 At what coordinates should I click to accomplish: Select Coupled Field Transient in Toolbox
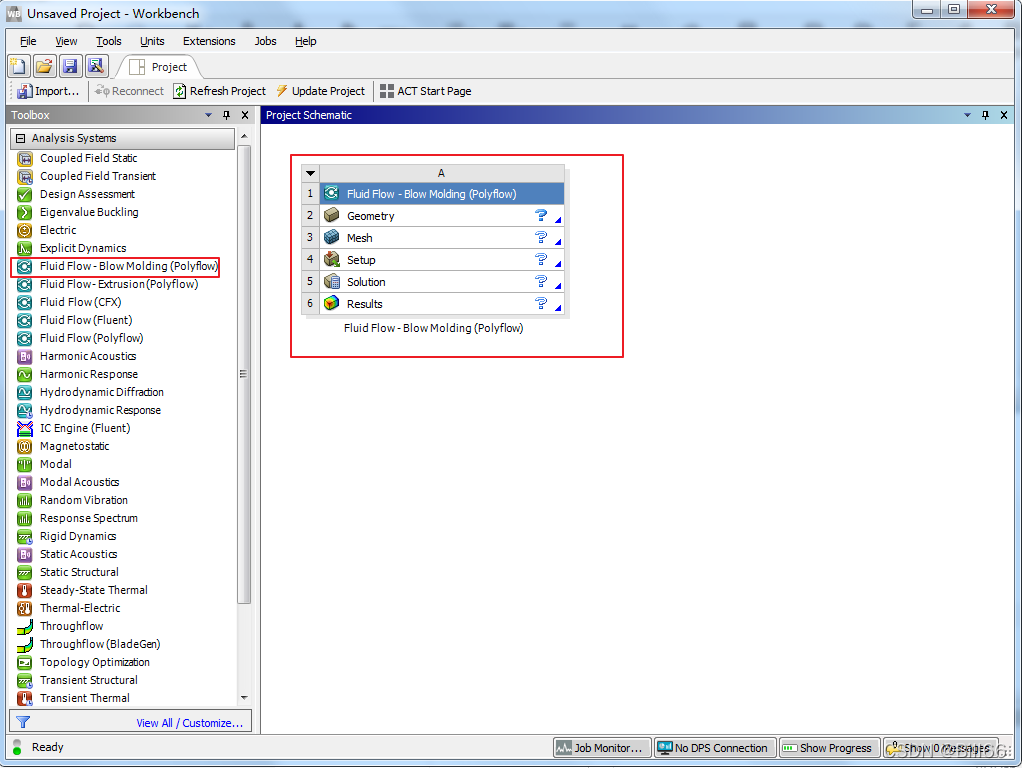[x=98, y=176]
